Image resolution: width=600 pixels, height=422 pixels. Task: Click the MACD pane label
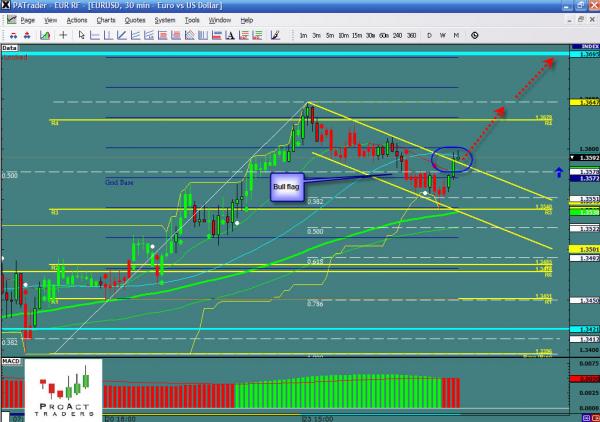[x=11, y=361]
